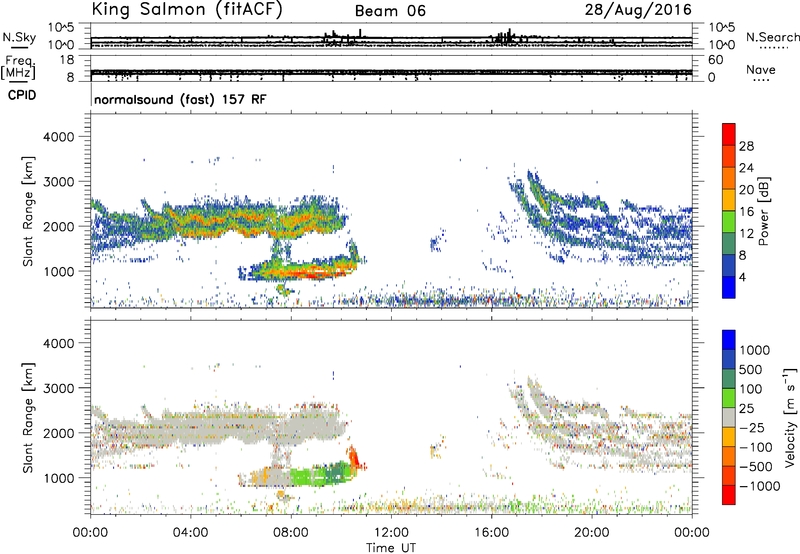Click the '60' Nave axis value
800x554 pixels.
point(715,60)
